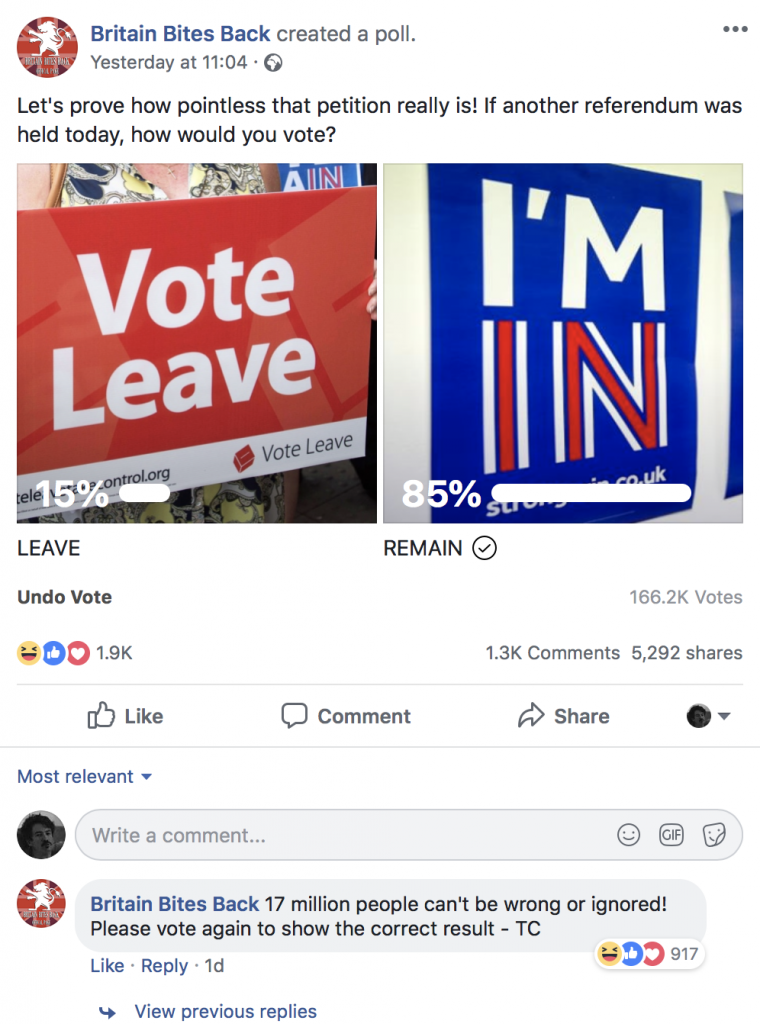Click the Share button
The width and height of the screenshot is (760, 1024).
click(563, 716)
